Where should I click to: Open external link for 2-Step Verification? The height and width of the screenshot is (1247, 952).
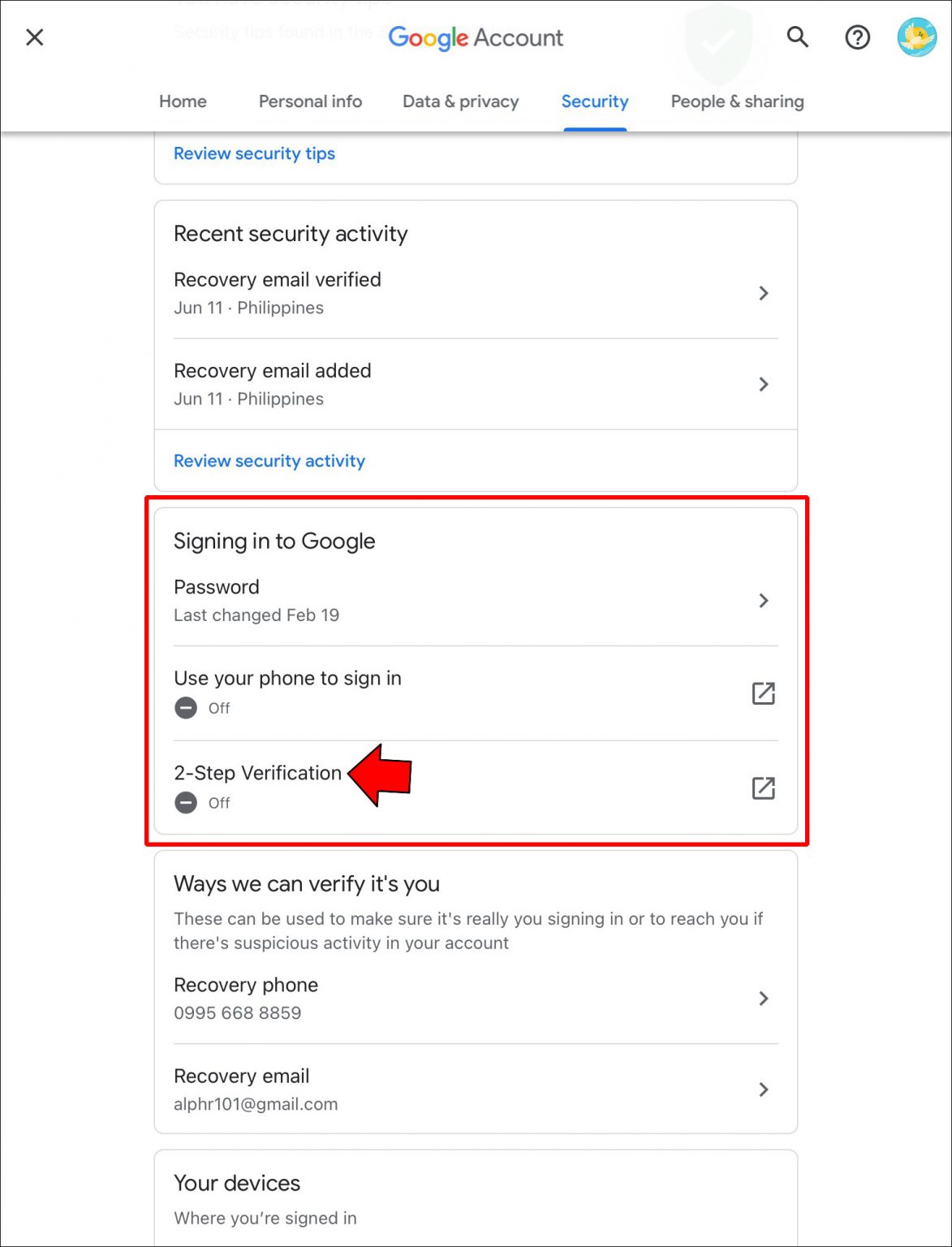[x=763, y=788]
